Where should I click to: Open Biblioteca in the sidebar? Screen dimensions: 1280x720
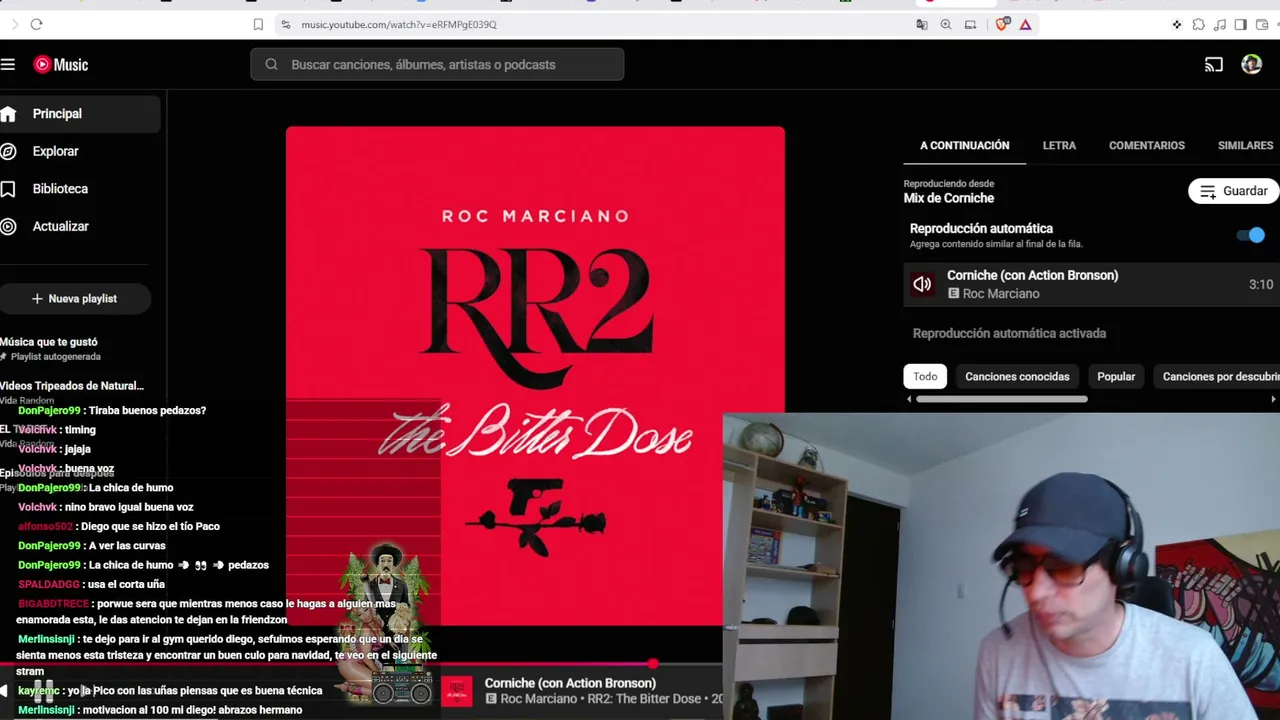[x=80, y=189]
